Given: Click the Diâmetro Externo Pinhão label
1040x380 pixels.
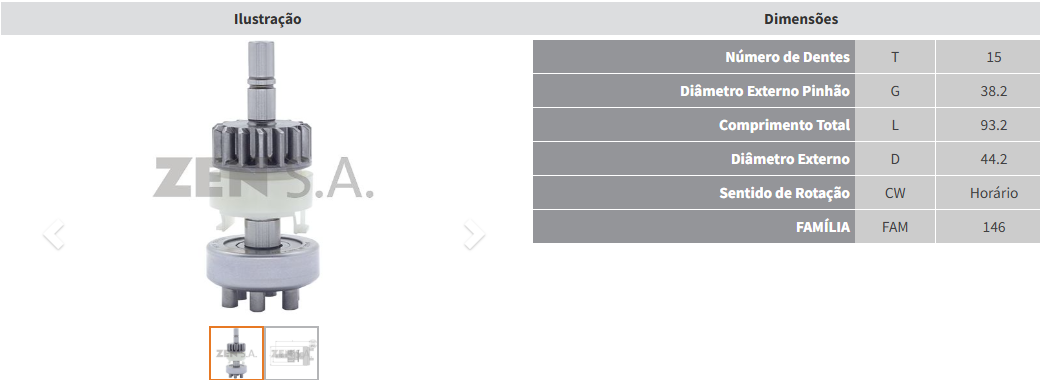Looking at the screenshot, I should coord(765,92).
